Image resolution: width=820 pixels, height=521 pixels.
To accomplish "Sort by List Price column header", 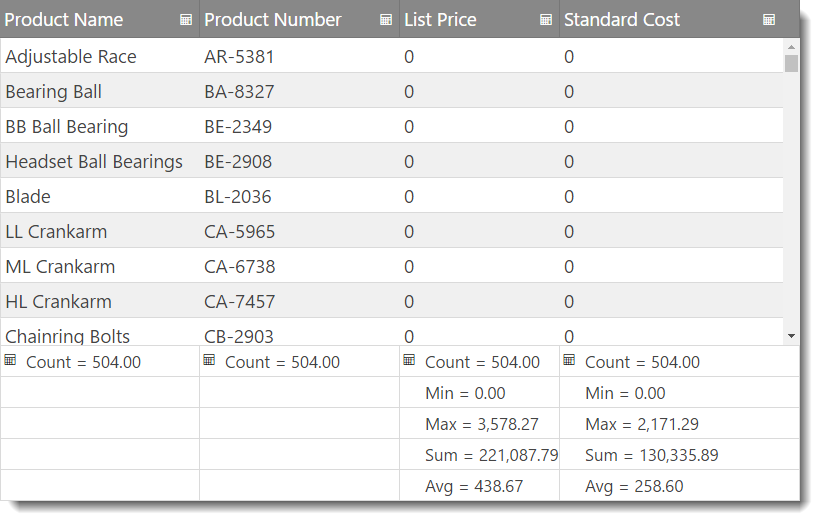I will tap(440, 20).
